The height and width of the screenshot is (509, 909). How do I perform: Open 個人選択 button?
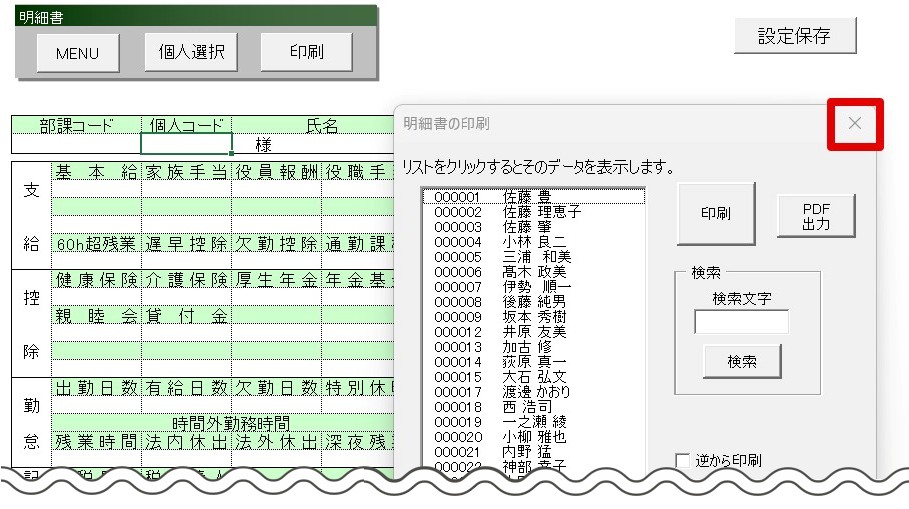tap(191, 52)
